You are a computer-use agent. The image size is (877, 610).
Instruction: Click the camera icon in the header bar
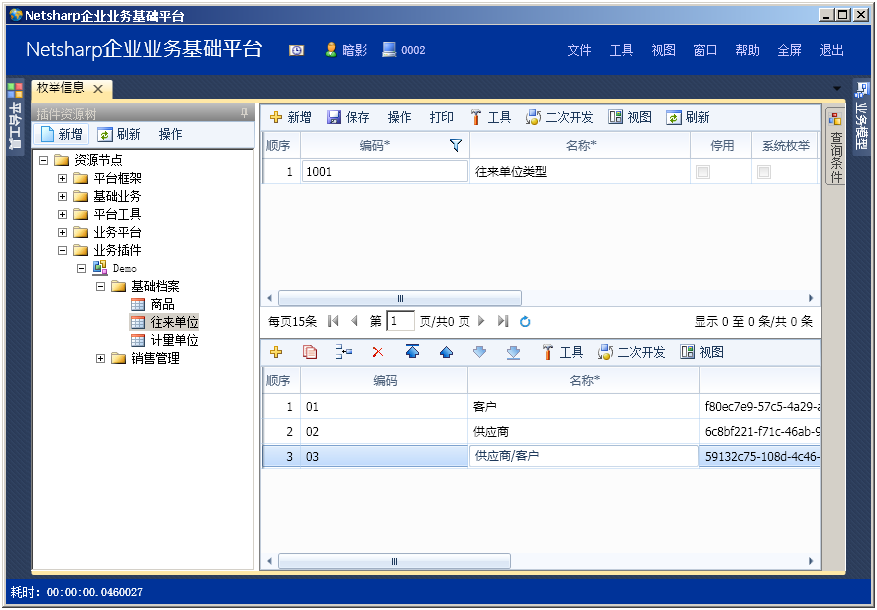(296, 50)
